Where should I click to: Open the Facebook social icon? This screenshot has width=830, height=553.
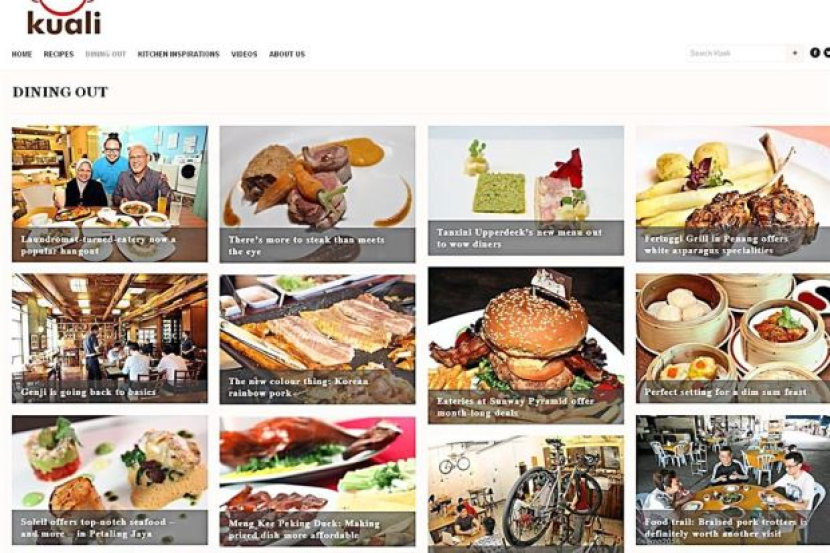tap(815, 53)
